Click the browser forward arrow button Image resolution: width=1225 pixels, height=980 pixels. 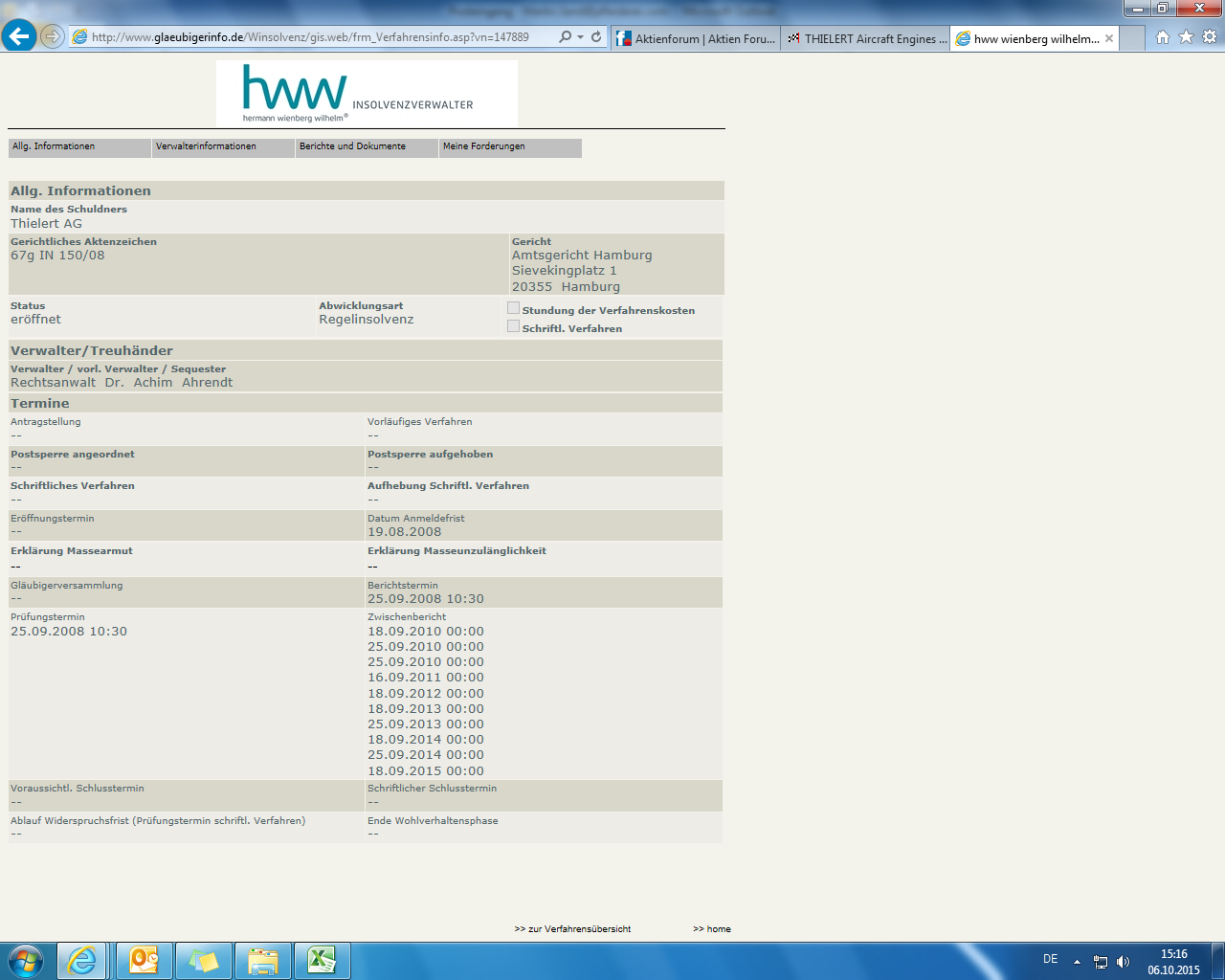tap(53, 36)
